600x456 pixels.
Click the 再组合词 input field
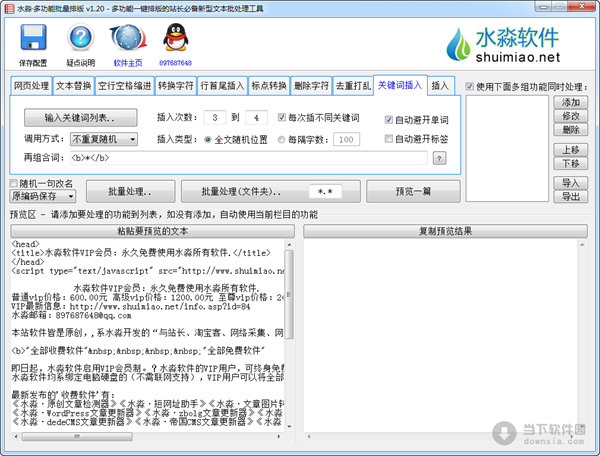(x=248, y=158)
